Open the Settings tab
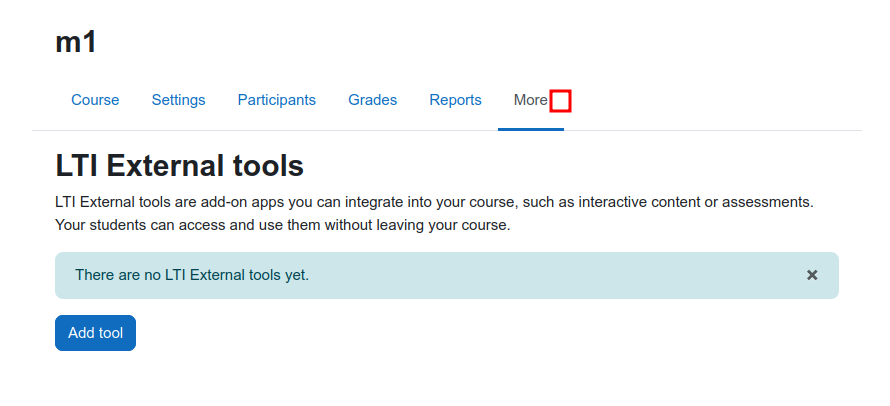Image resolution: width=890 pixels, height=406 pixels. [178, 100]
